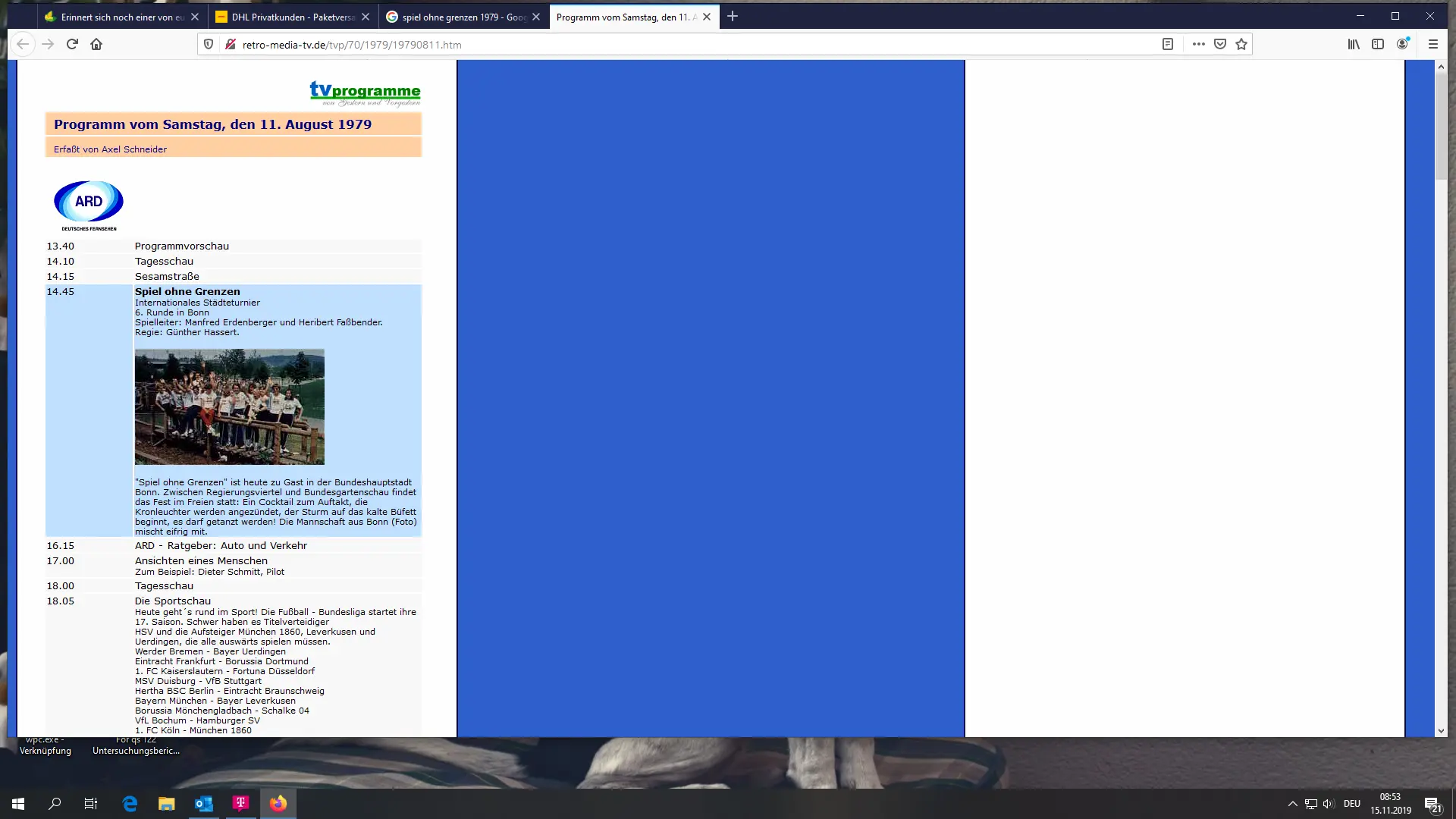This screenshot has width=1456, height=819.
Task: Click the 'Spiel ohne Grenzen' title
Action: (x=187, y=291)
